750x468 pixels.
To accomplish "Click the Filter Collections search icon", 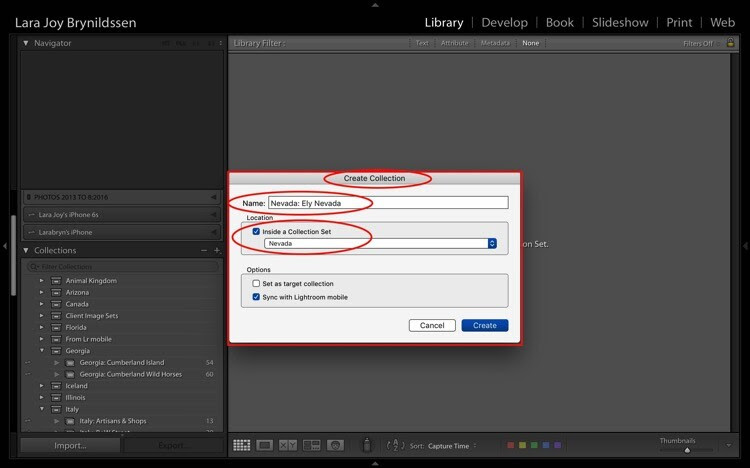I will (x=34, y=267).
